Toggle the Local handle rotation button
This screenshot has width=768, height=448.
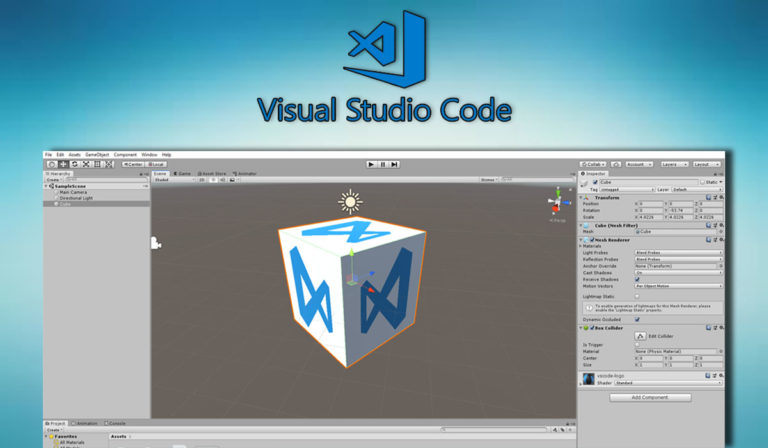156,165
